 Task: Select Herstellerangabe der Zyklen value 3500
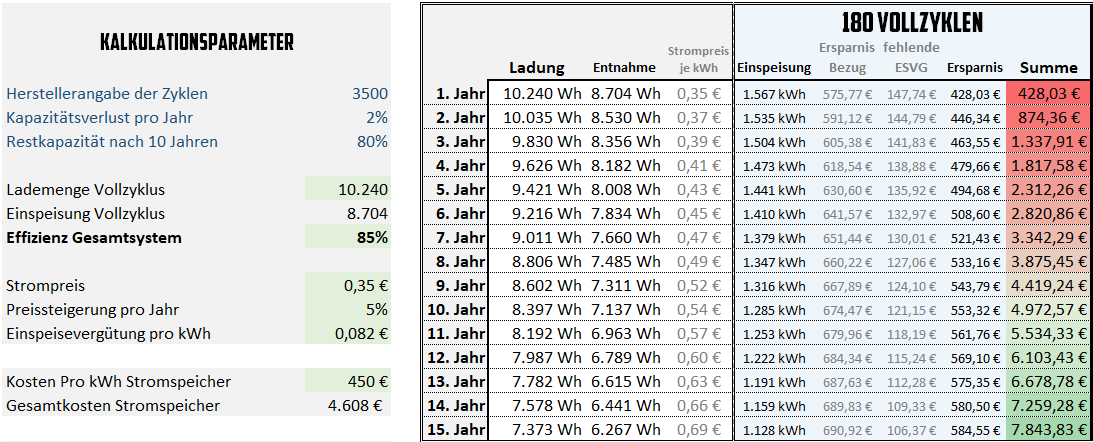pos(370,94)
